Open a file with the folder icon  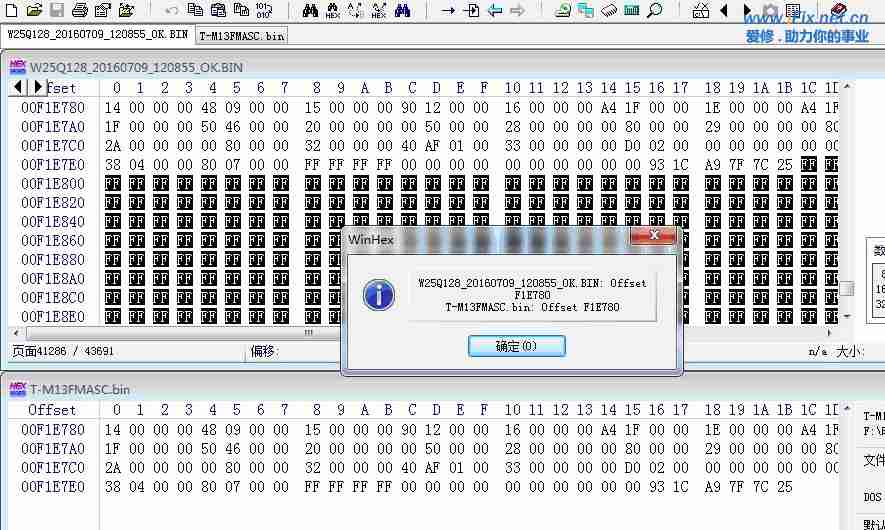[34, 11]
